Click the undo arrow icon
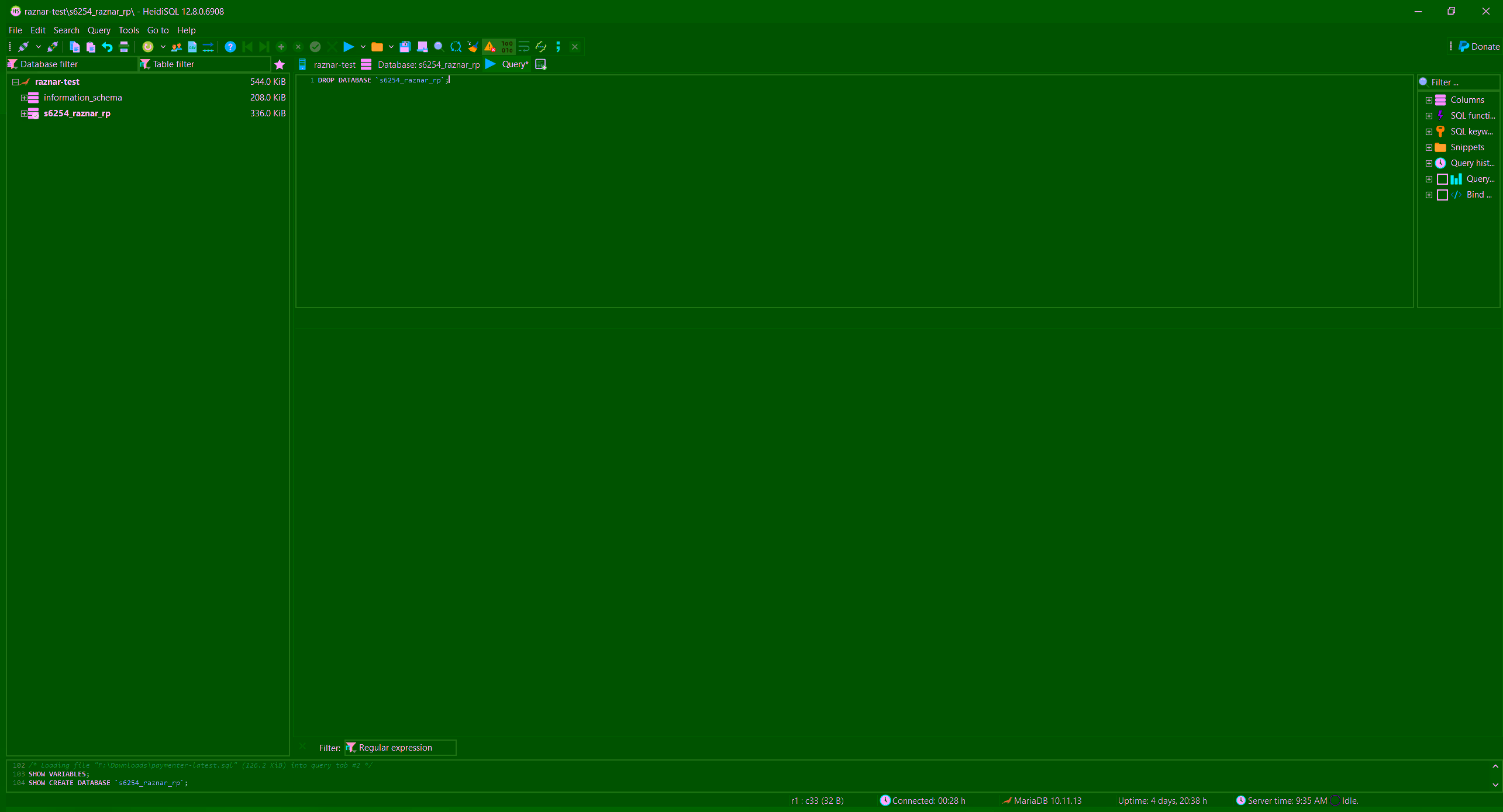Screen dimensions: 1503x812 [x=107, y=47]
